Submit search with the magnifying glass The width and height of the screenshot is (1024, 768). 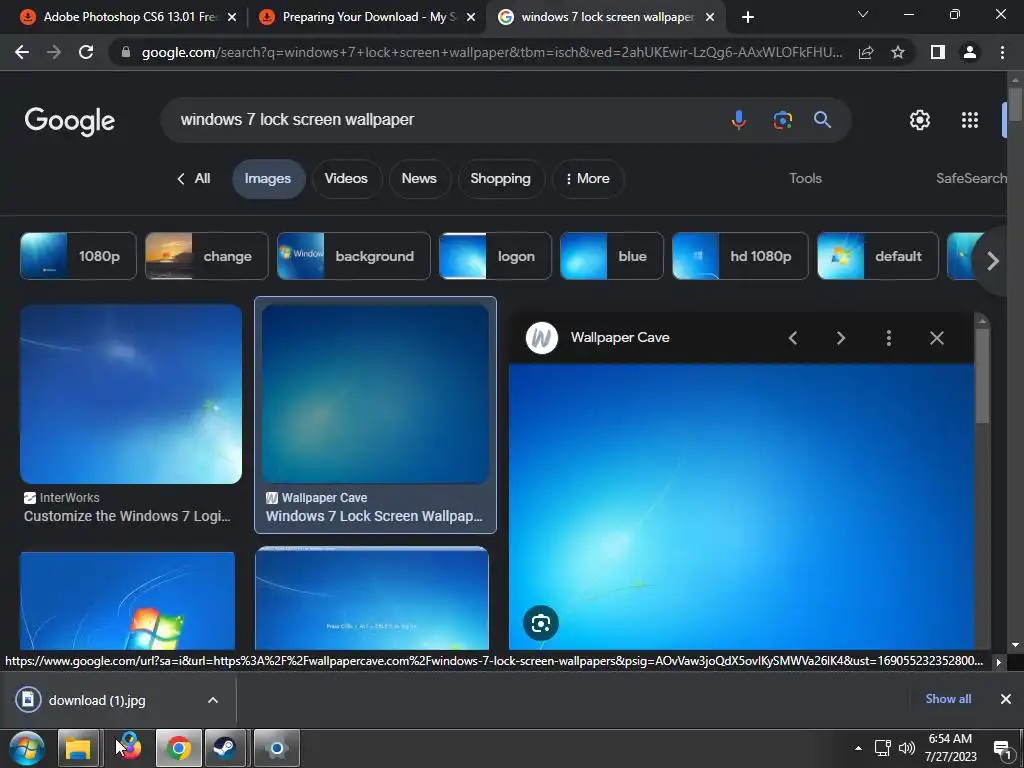(x=822, y=120)
